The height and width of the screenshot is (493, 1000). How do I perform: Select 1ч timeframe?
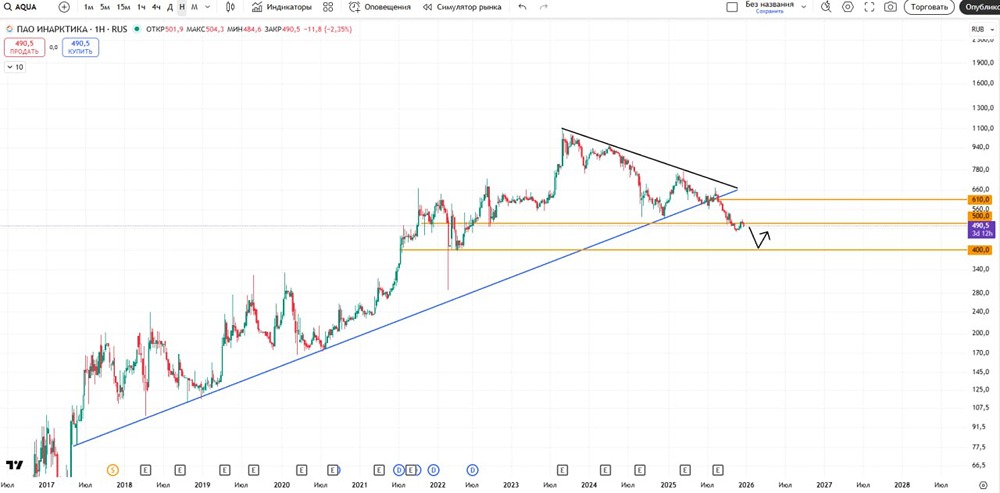pyautogui.click(x=141, y=7)
